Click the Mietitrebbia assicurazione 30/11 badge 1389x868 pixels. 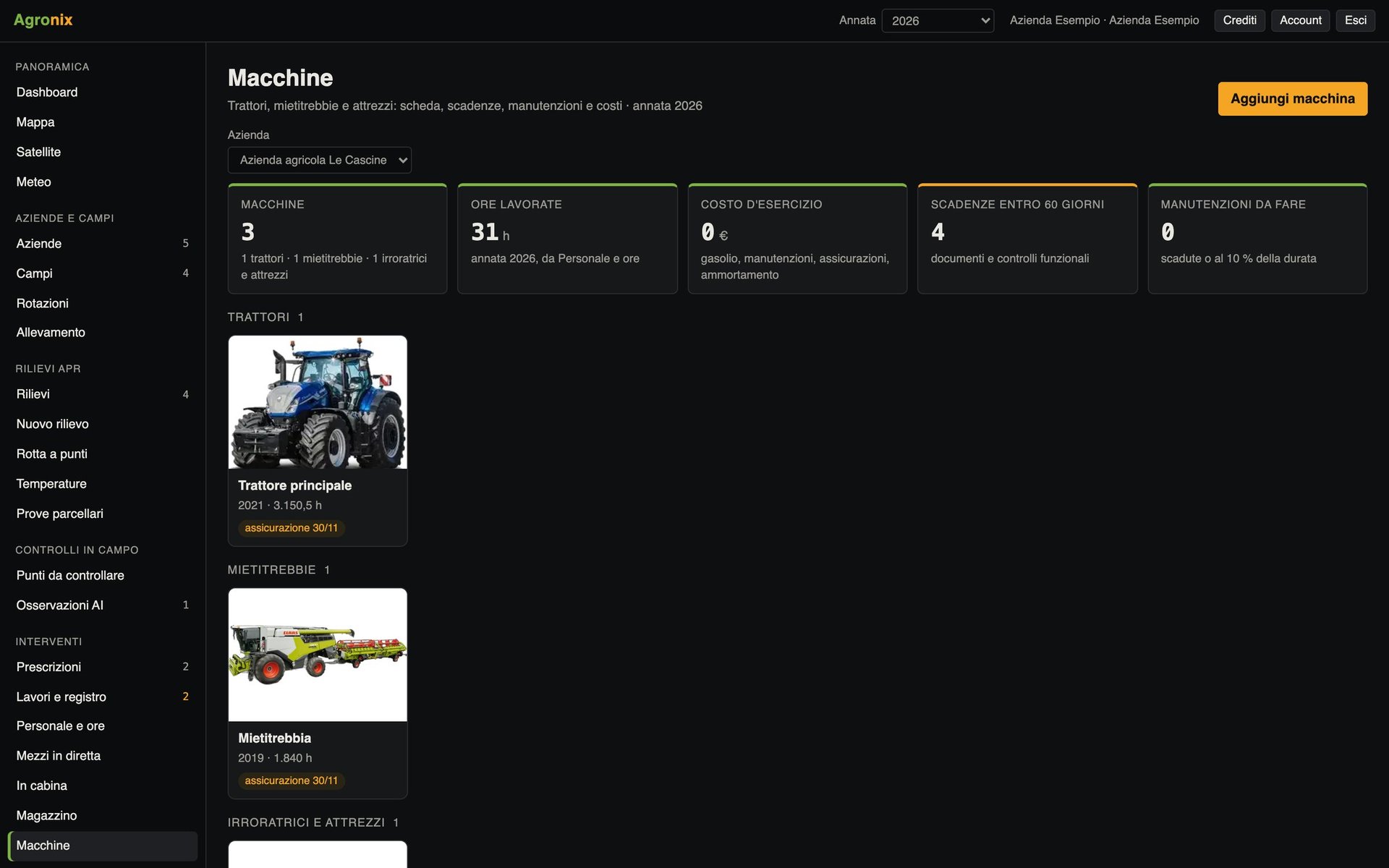click(x=291, y=780)
